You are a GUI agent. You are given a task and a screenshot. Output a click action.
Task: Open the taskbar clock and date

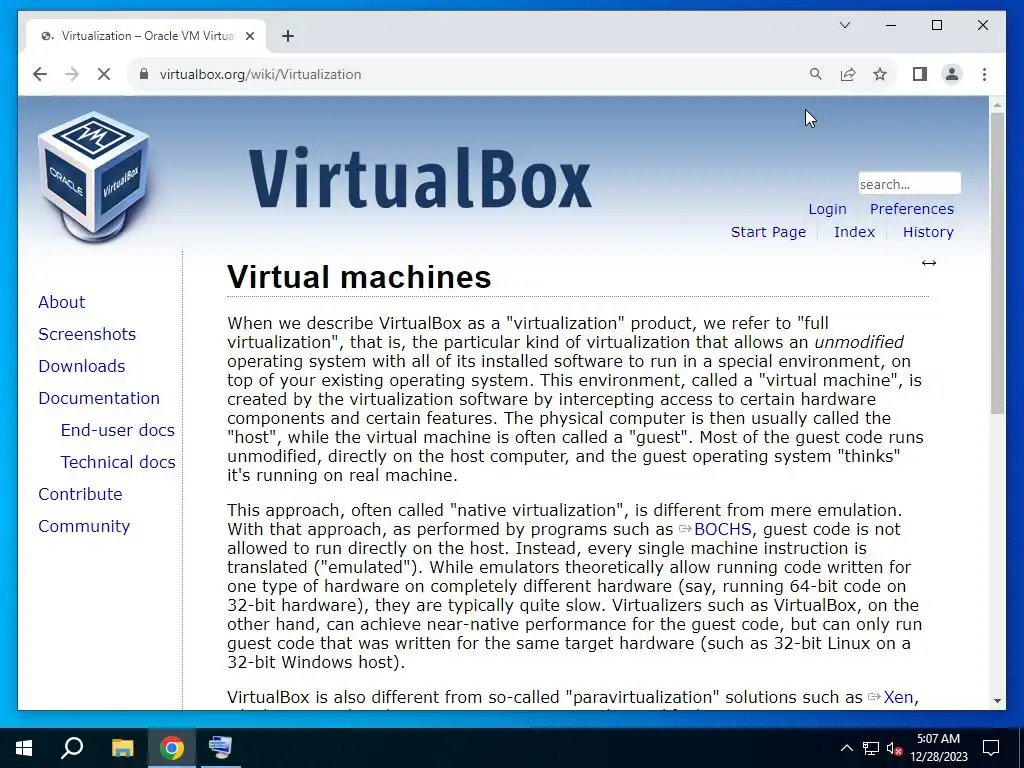[938, 748]
